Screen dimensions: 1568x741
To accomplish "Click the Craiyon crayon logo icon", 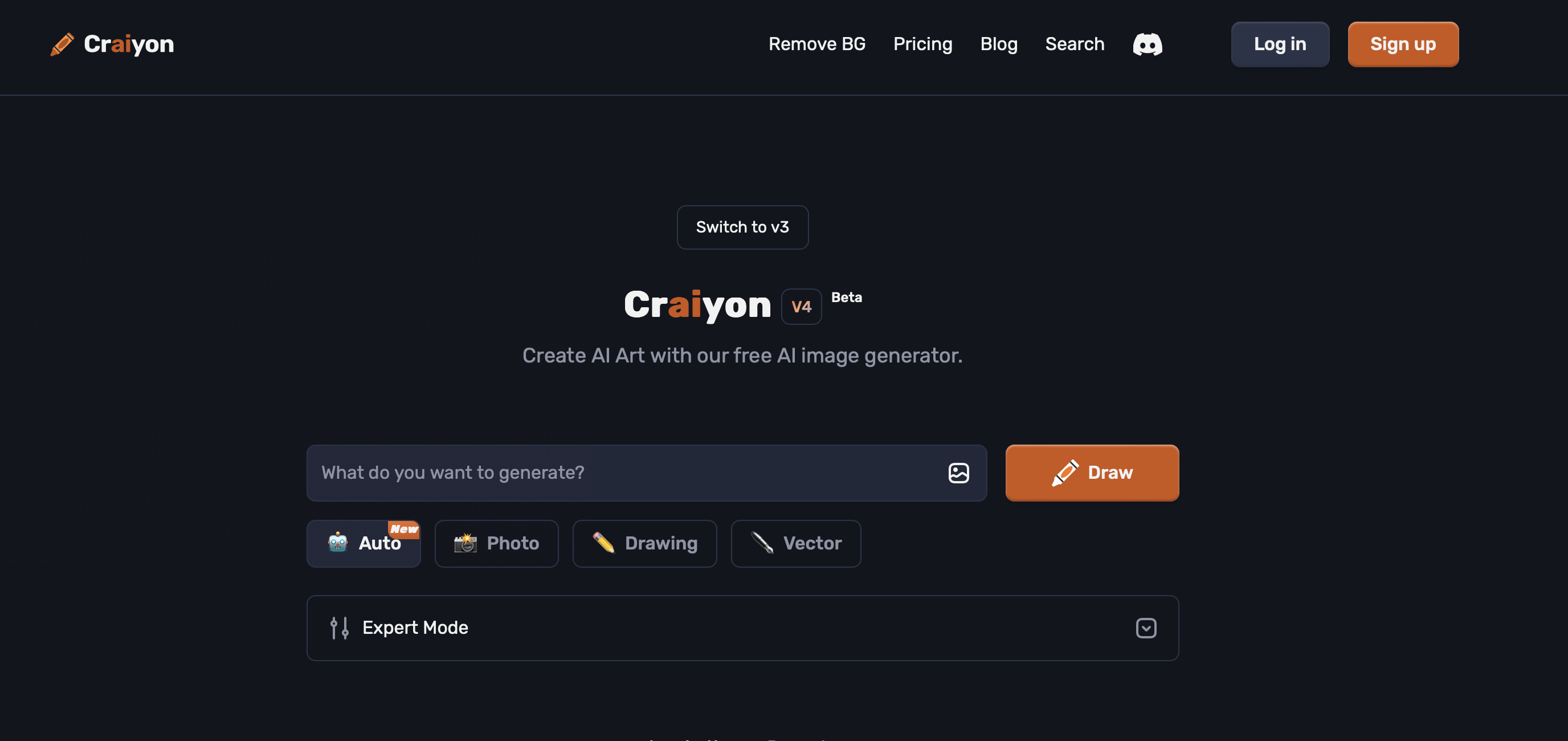I will pyautogui.click(x=62, y=44).
